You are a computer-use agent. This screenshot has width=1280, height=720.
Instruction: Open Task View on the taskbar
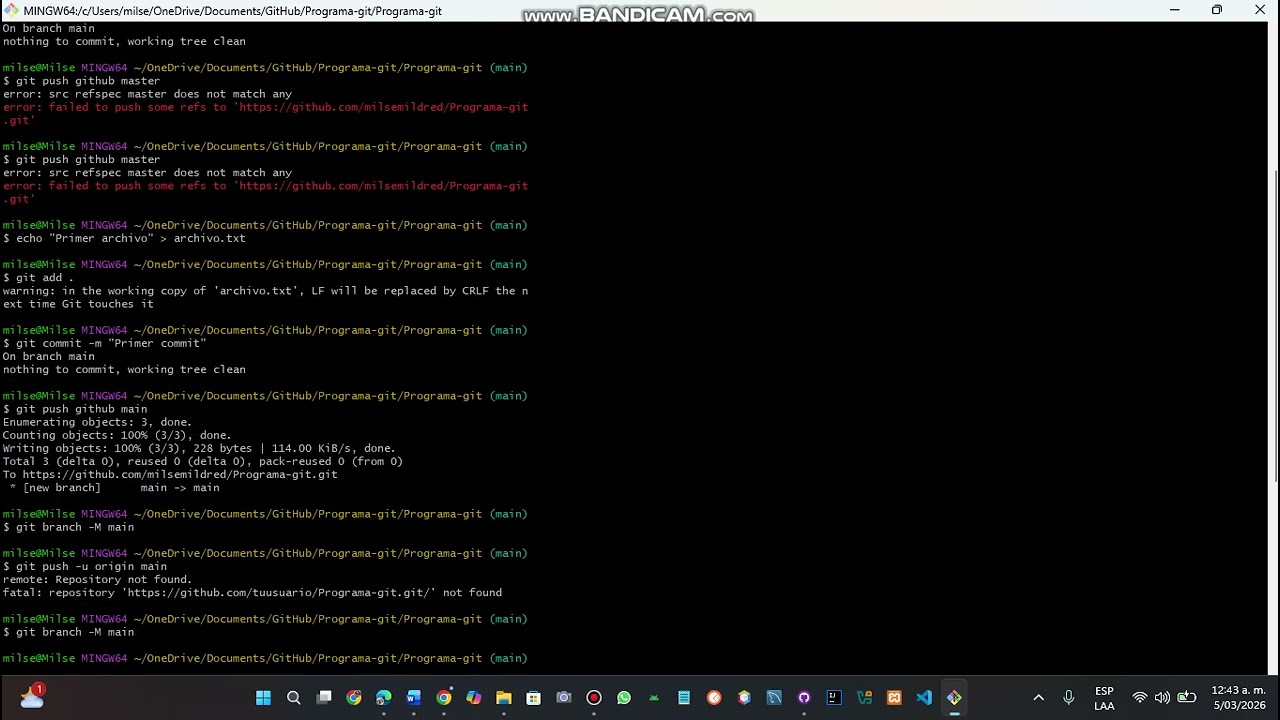click(324, 698)
